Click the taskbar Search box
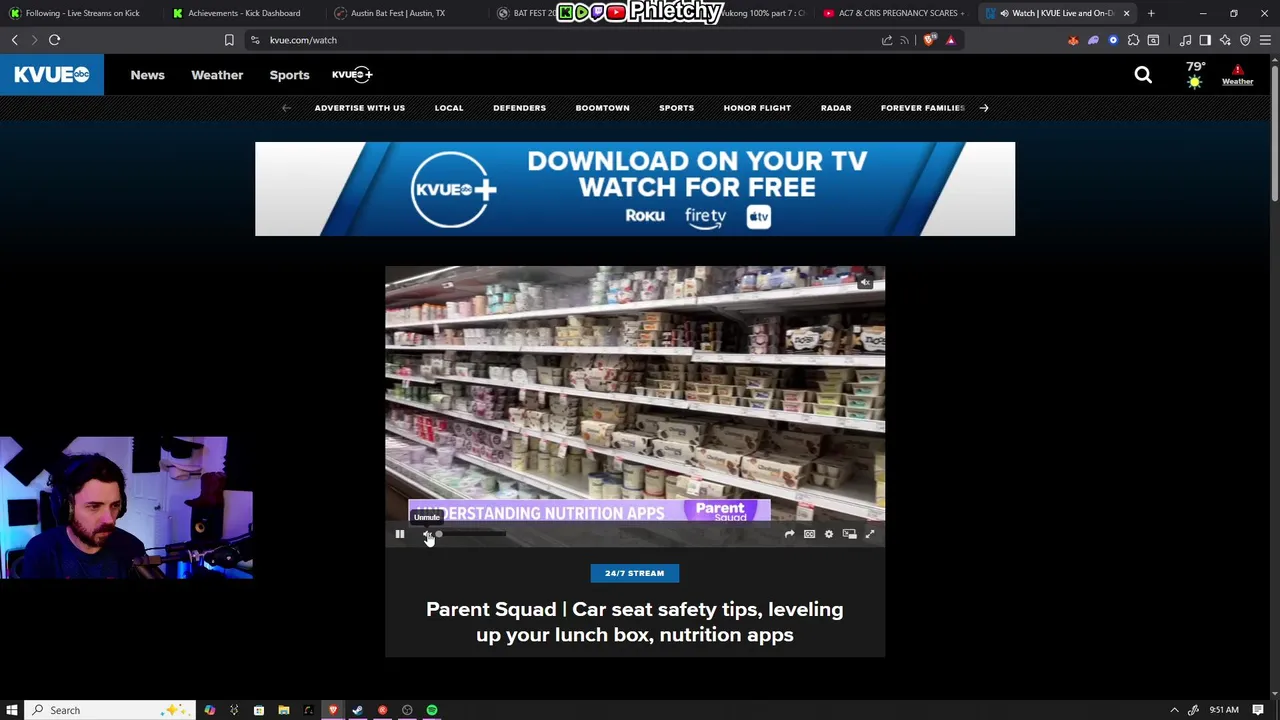The height and width of the screenshot is (720, 1280). (110, 710)
